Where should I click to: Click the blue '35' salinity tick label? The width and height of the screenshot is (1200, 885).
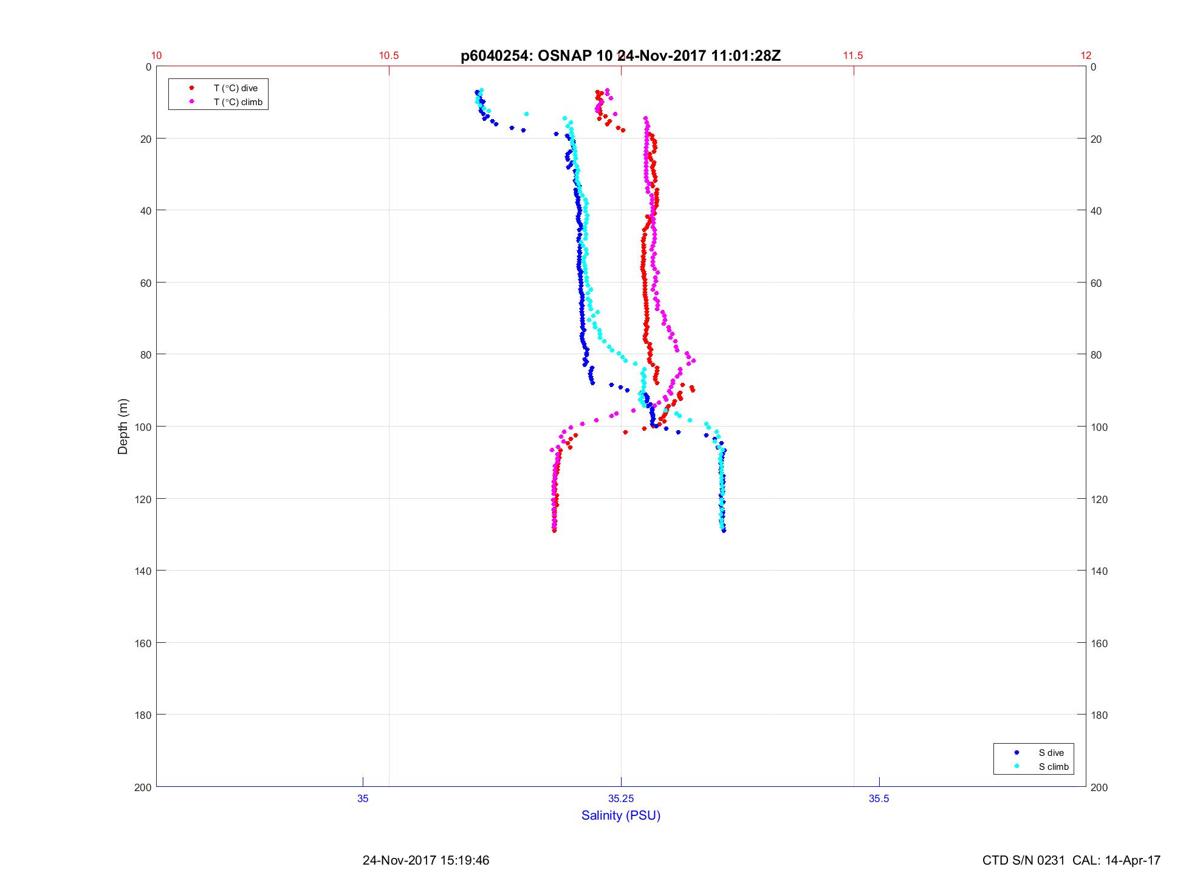(363, 798)
